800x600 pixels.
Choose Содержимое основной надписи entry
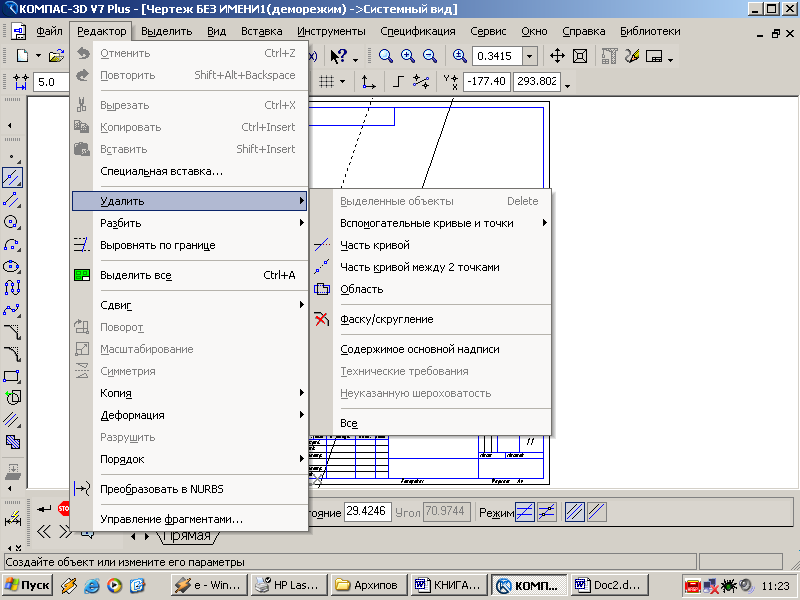click(x=431, y=349)
